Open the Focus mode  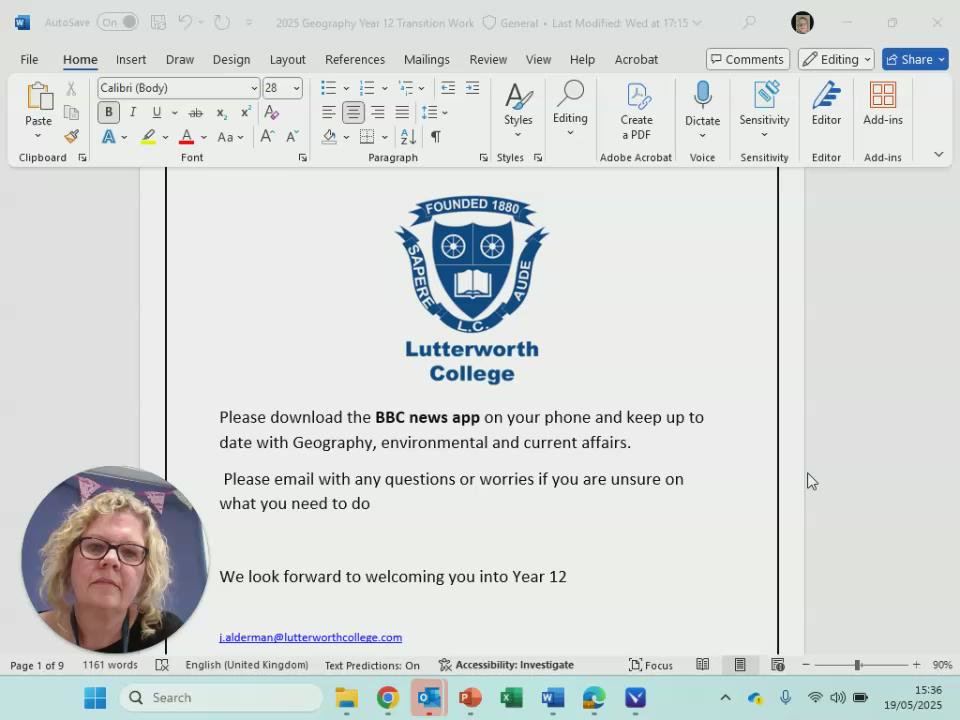pyautogui.click(x=651, y=665)
